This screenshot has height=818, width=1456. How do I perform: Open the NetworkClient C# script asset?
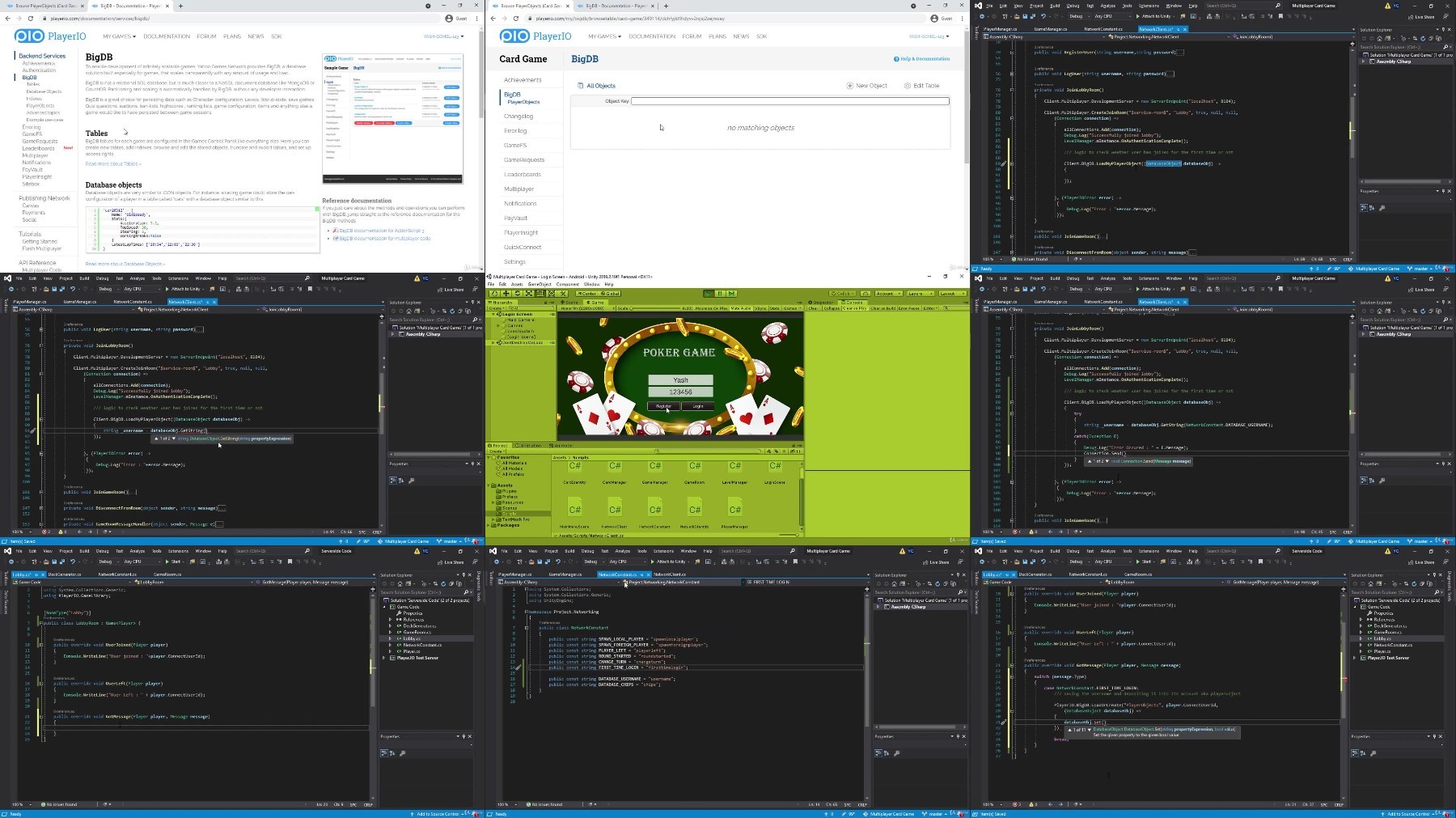click(615, 510)
